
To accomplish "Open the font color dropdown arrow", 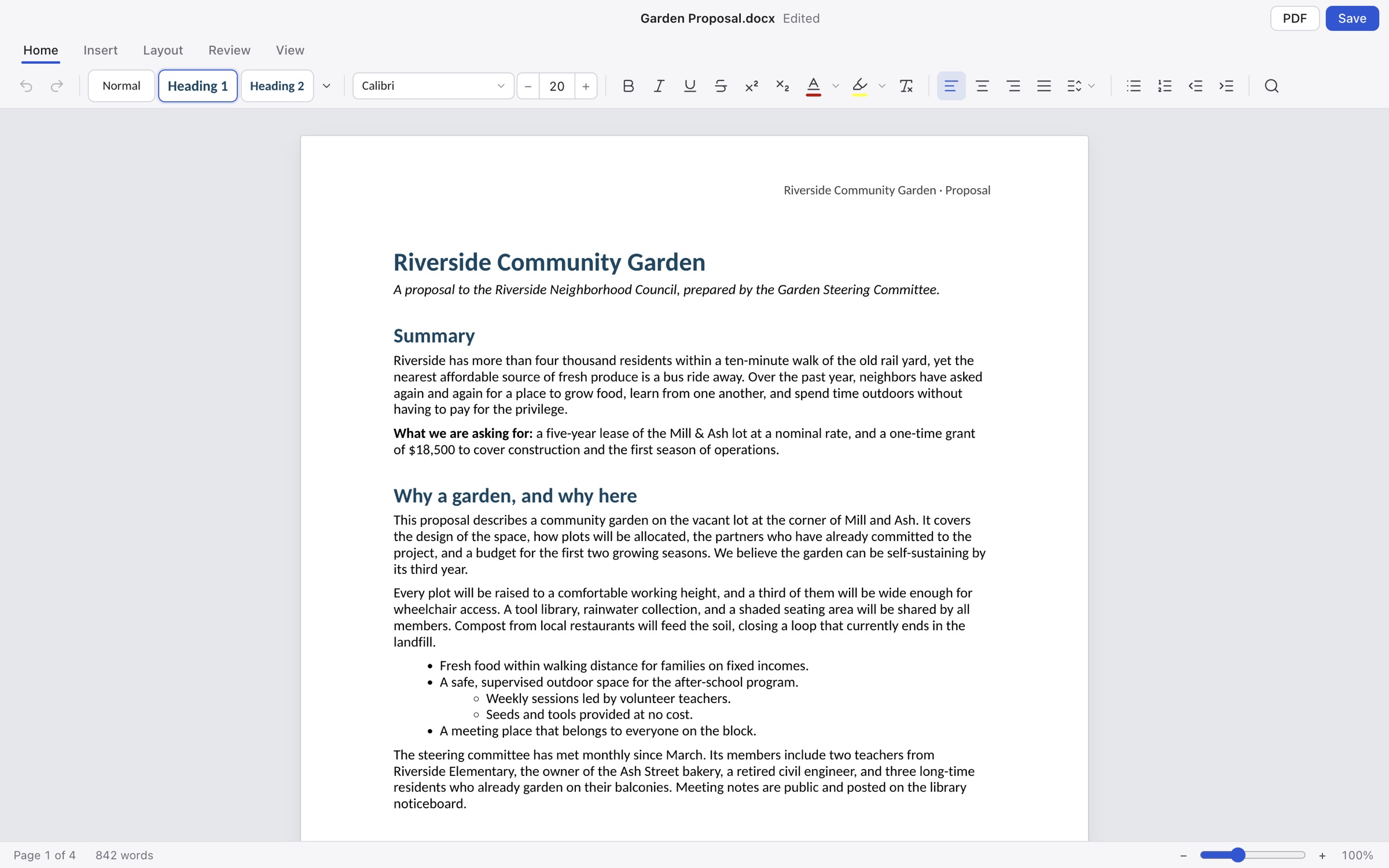I will pyautogui.click(x=835, y=86).
